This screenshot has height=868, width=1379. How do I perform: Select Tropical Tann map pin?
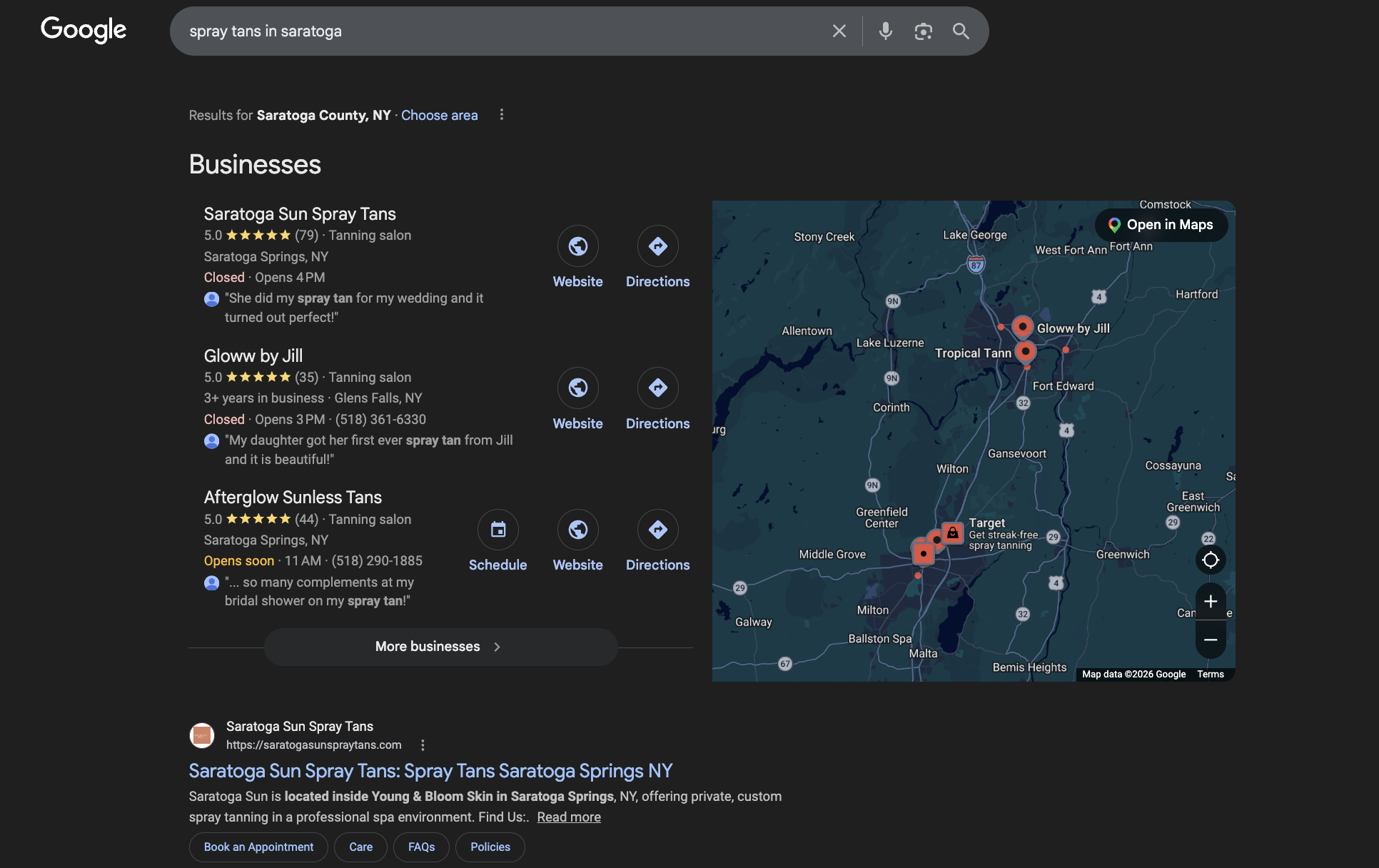[x=1026, y=351]
